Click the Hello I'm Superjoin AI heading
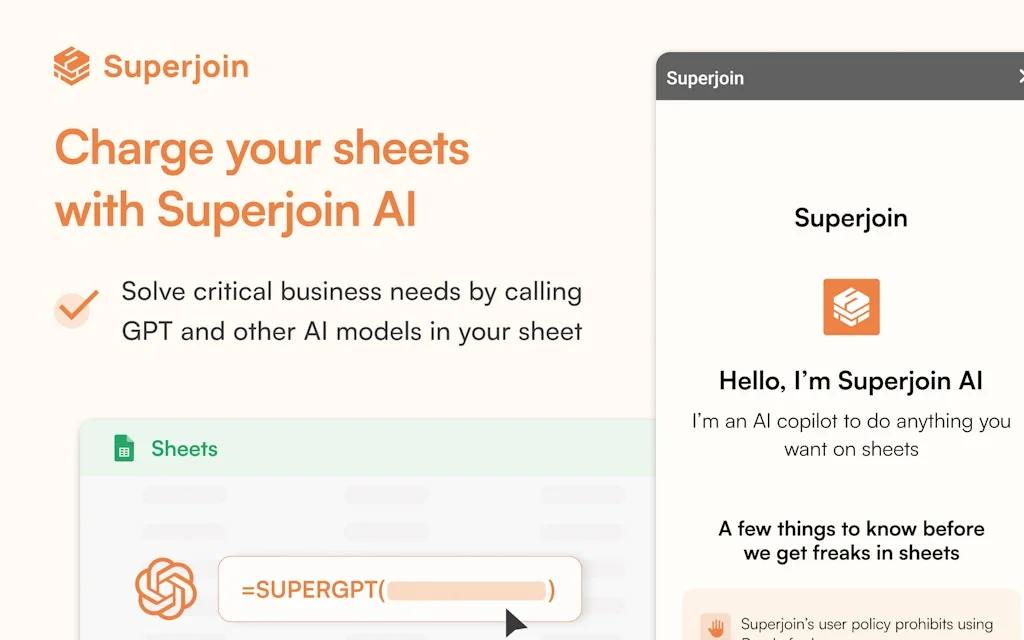Image resolution: width=1024 pixels, height=640 pixels. (x=850, y=381)
